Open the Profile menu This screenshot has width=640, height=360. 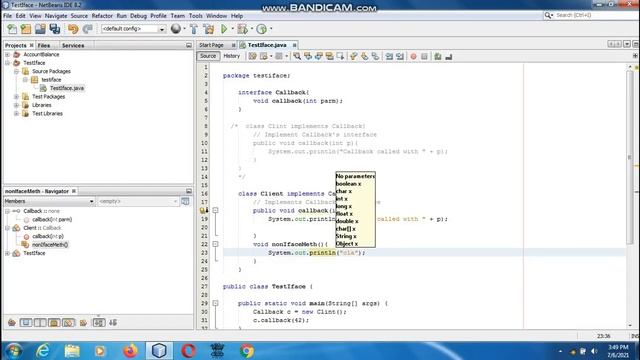point(158,16)
